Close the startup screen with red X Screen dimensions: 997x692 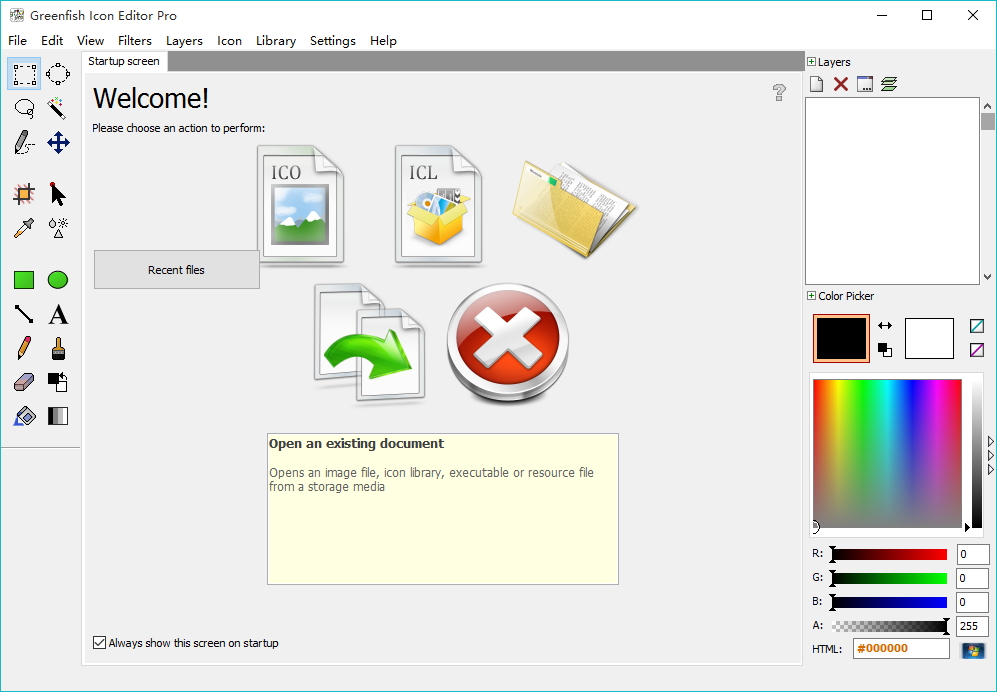(507, 343)
